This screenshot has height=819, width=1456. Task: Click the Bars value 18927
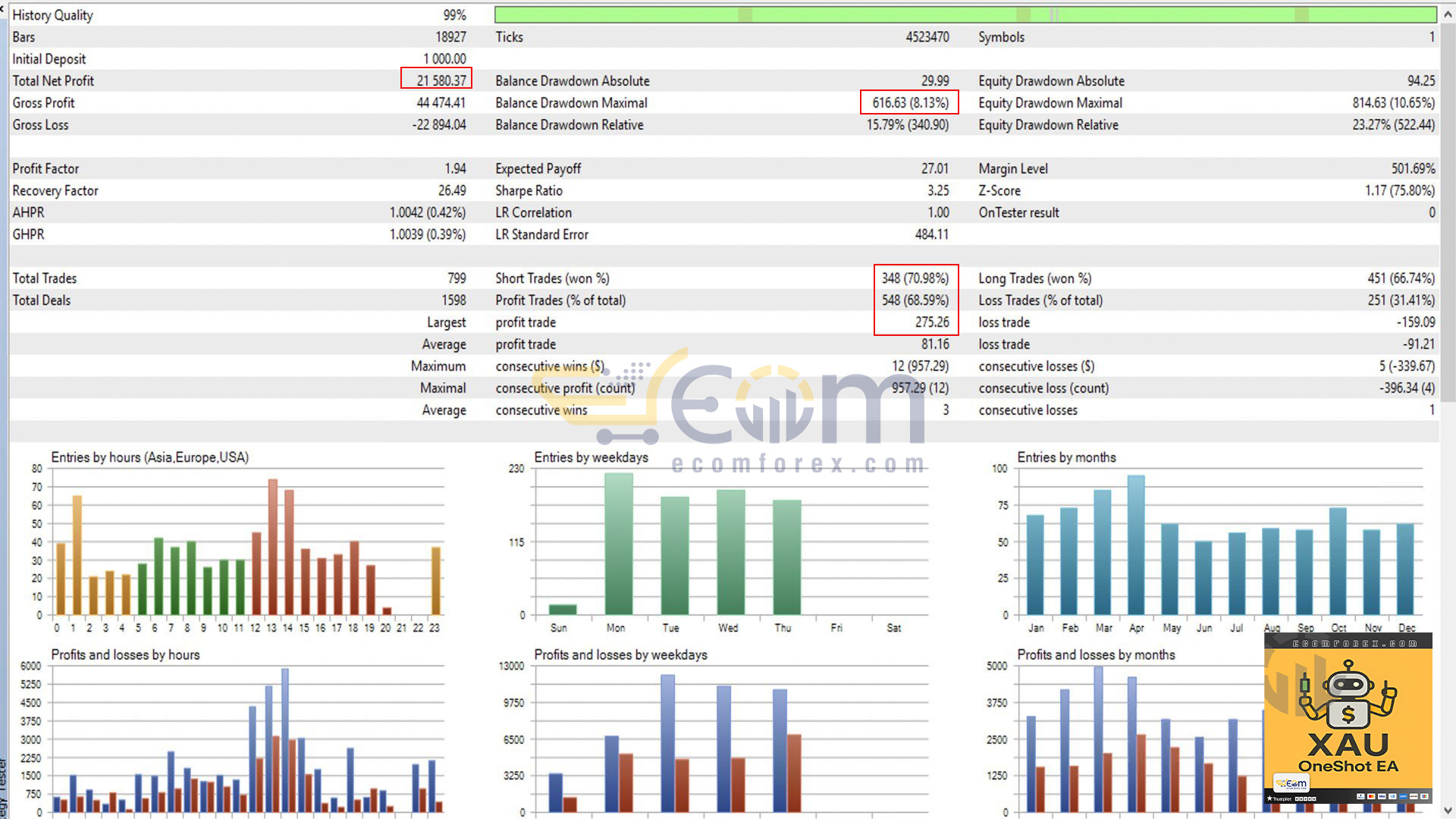coord(450,37)
